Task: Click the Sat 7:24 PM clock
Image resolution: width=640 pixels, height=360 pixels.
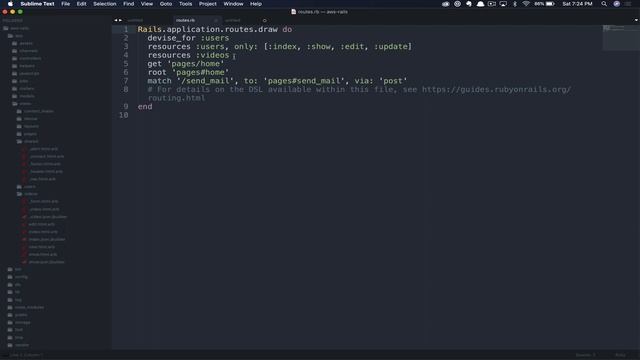Action: (577, 4)
